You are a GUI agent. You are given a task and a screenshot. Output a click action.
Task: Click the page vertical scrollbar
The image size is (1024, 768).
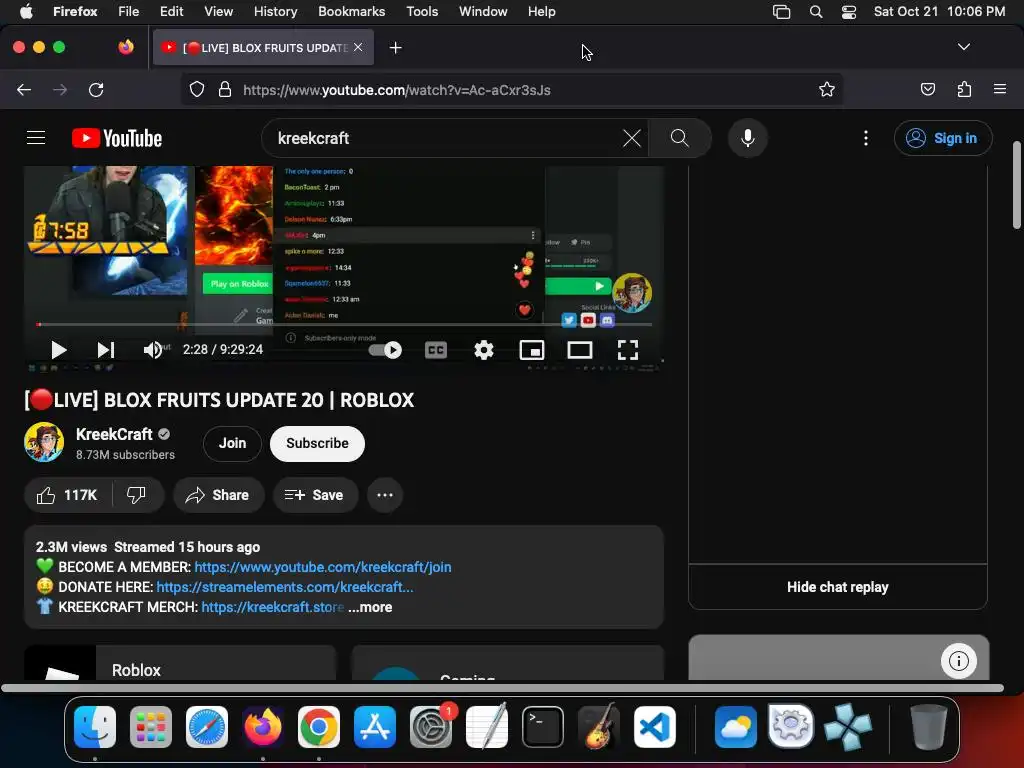coord(1017,185)
